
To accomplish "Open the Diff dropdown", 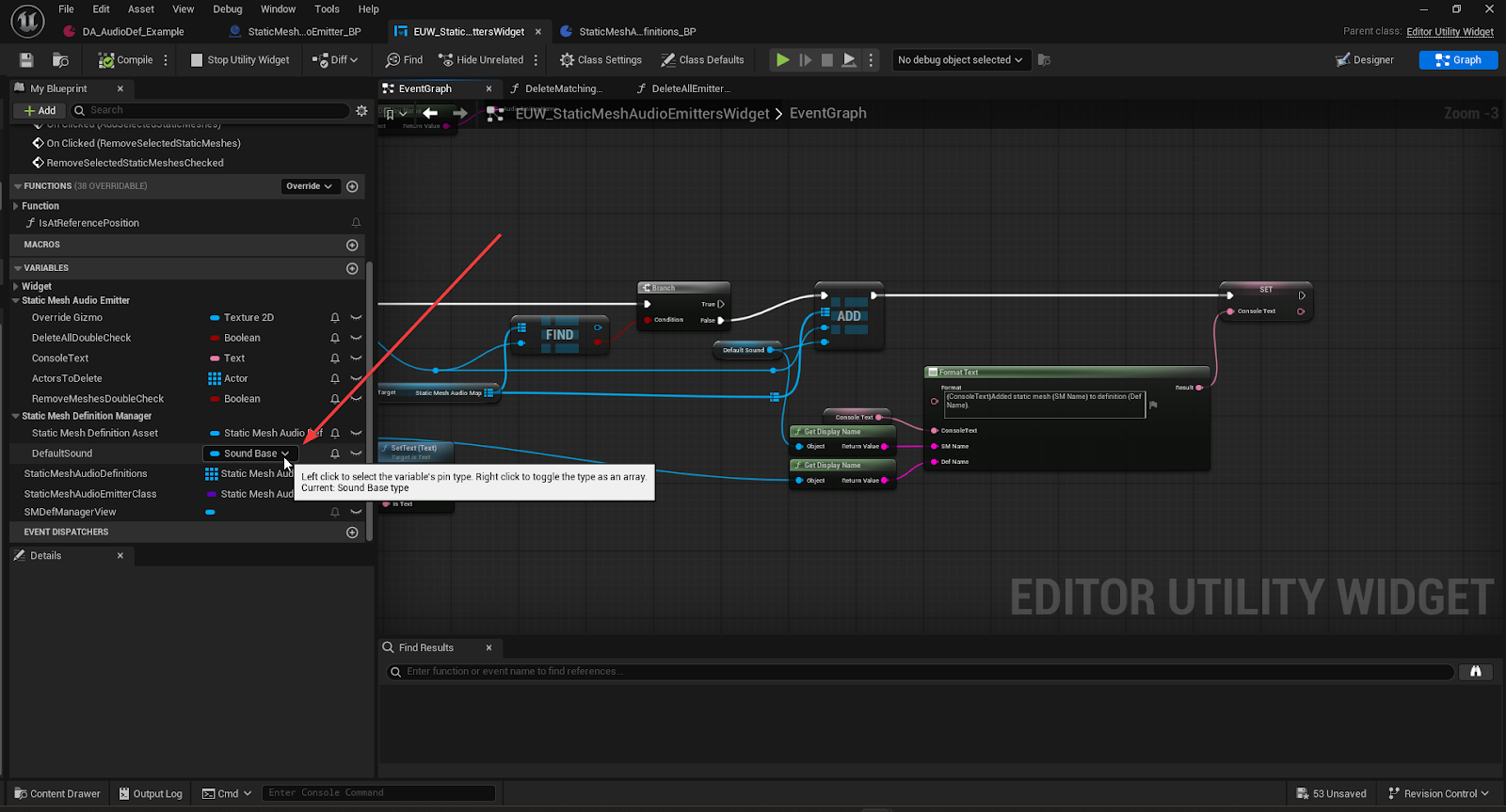I will point(337,59).
